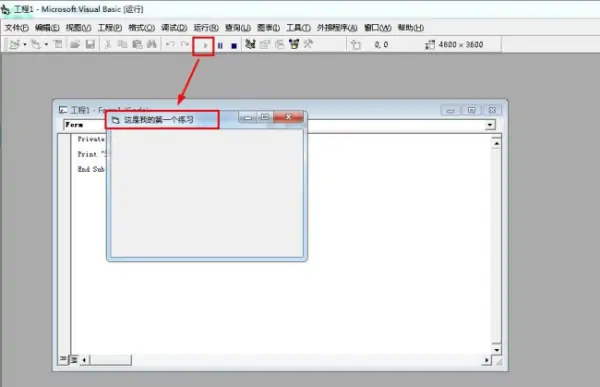Maximize the Form1 code window
The height and width of the screenshot is (387, 600).
click(471, 111)
